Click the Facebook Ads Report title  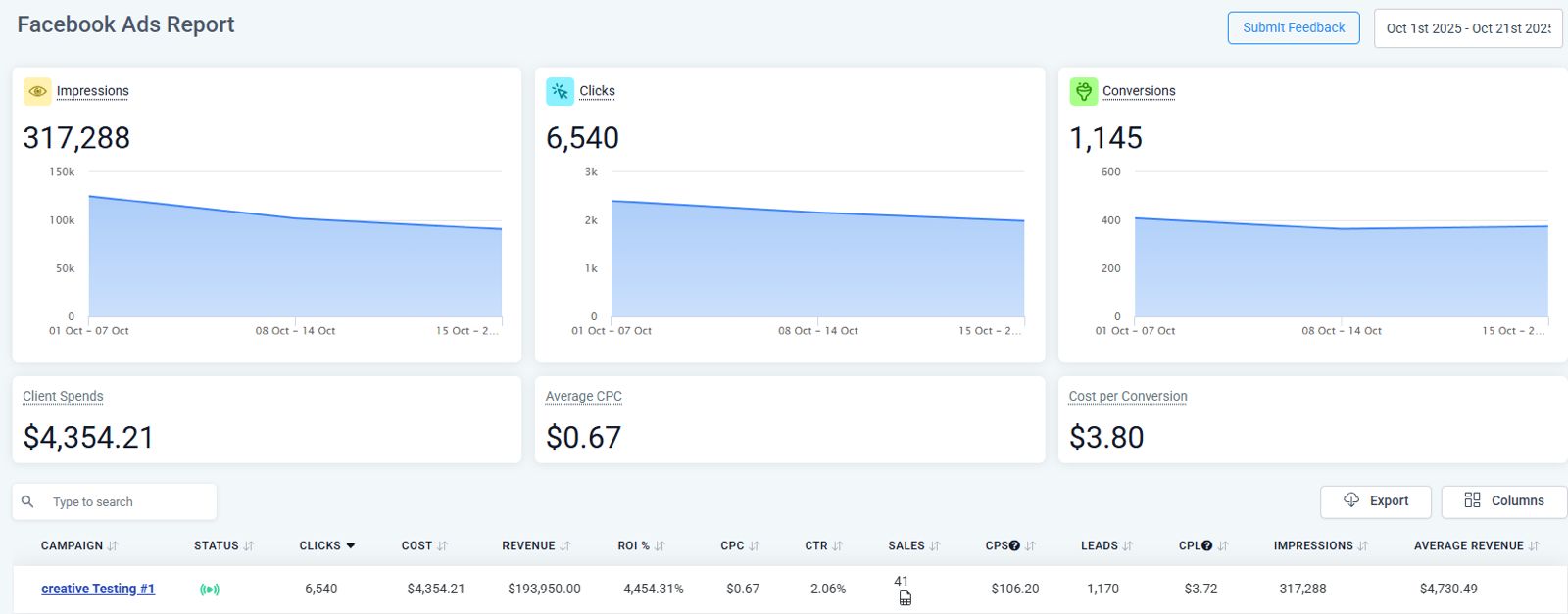pos(125,24)
